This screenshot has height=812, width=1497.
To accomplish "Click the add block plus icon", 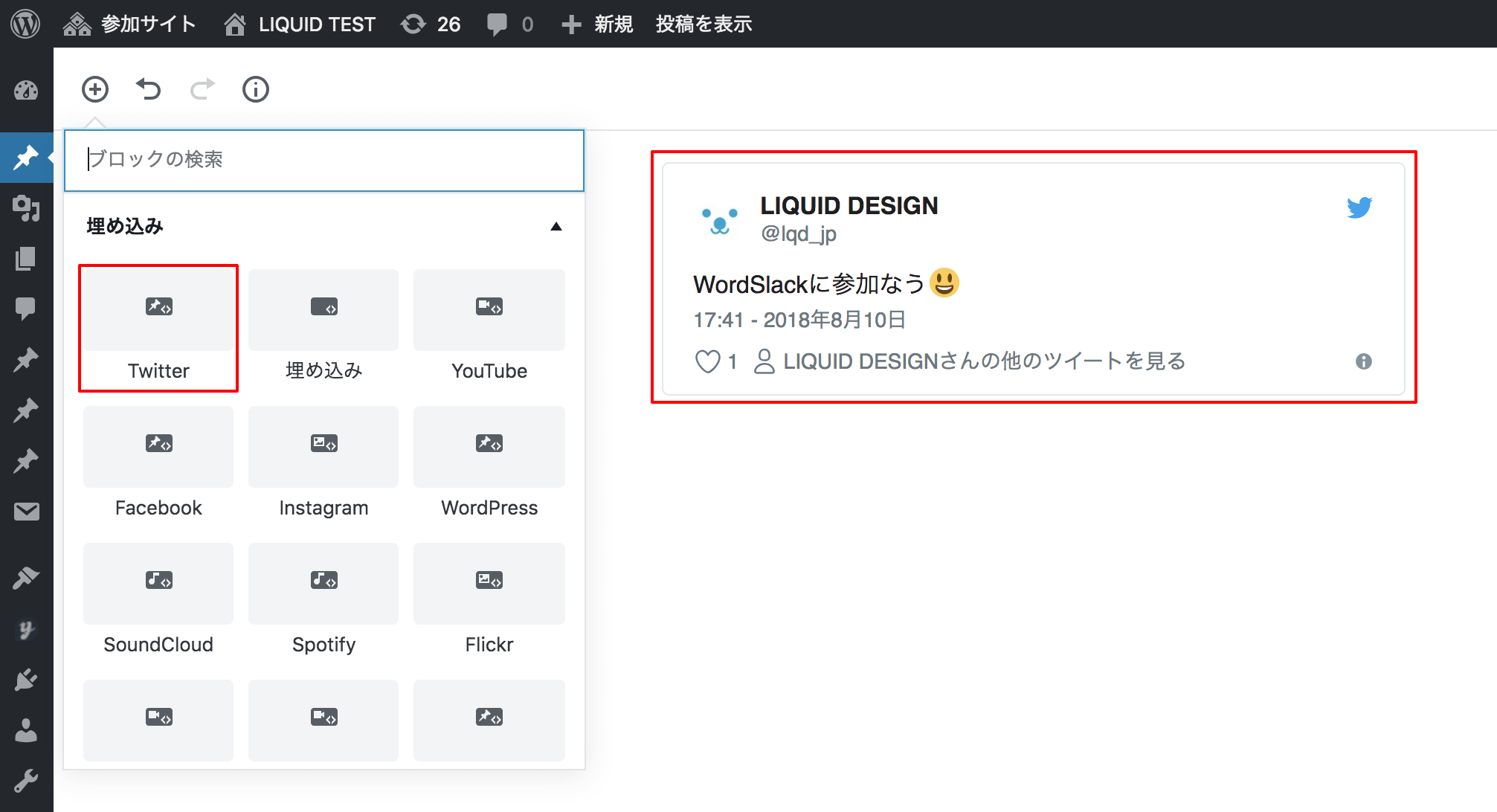I will click(95, 89).
